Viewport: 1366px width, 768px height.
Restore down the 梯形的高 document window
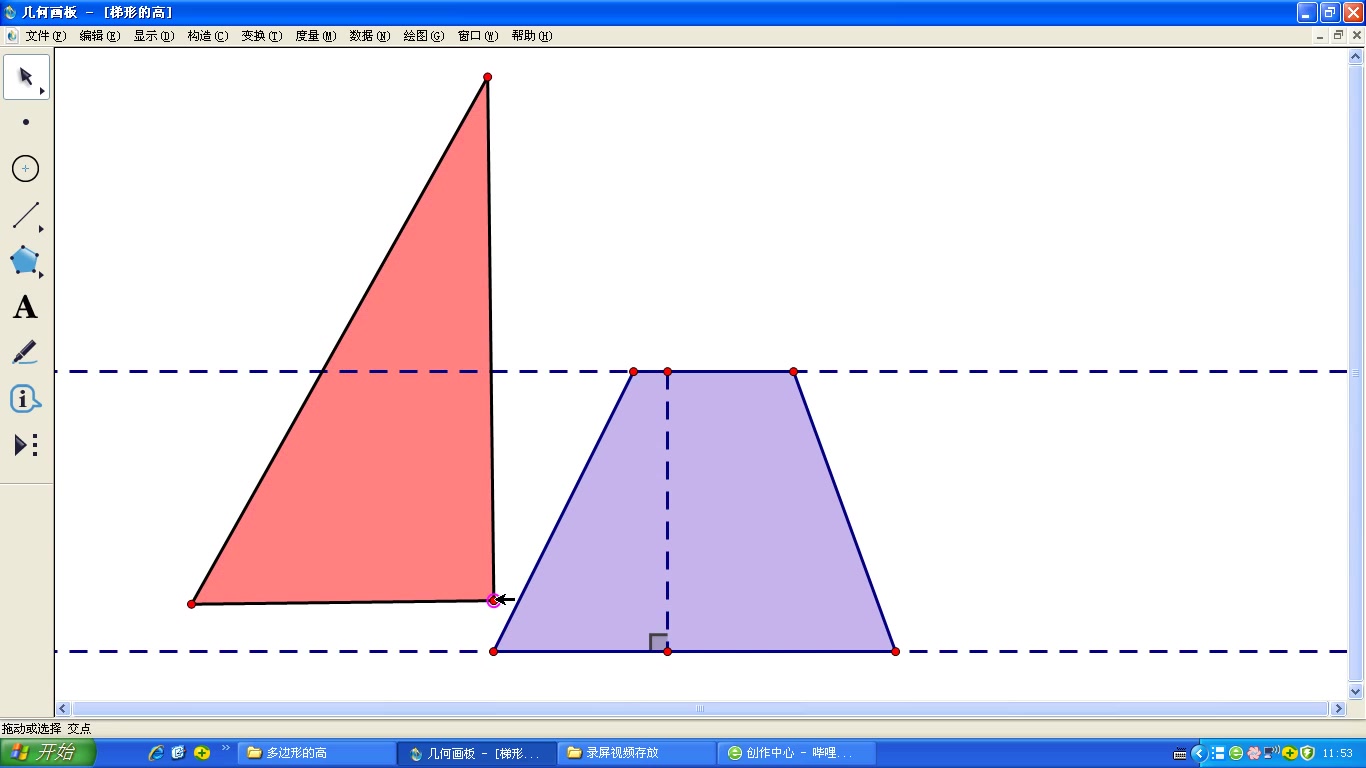tap(1338, 35)
